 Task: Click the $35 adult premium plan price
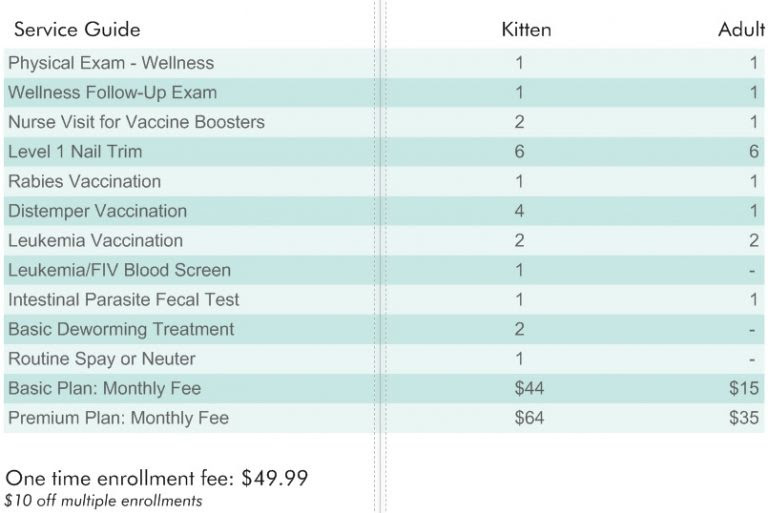(744, 418)
